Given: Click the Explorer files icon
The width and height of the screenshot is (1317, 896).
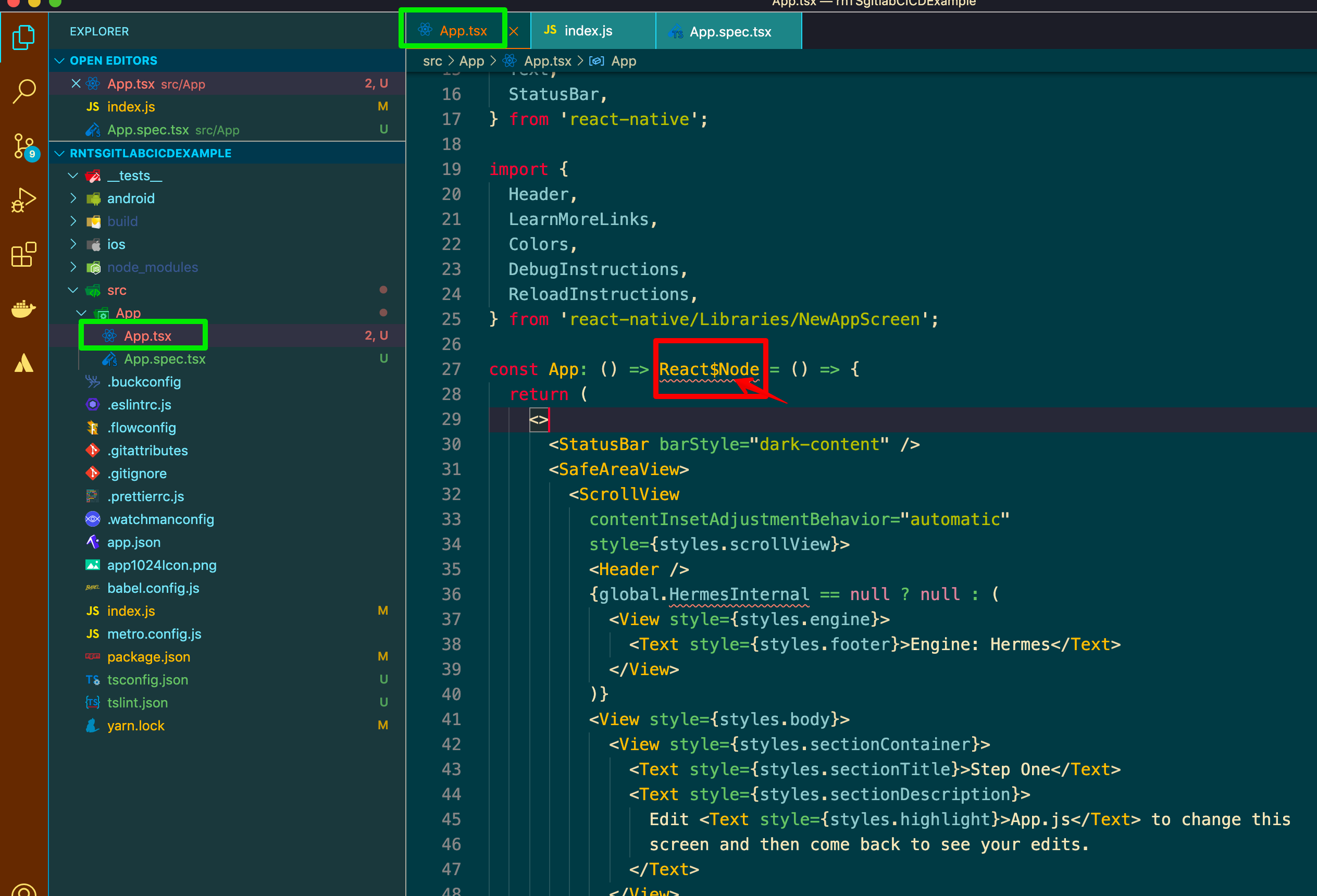Looking at the screenshot, I should [x=24, y=37].
